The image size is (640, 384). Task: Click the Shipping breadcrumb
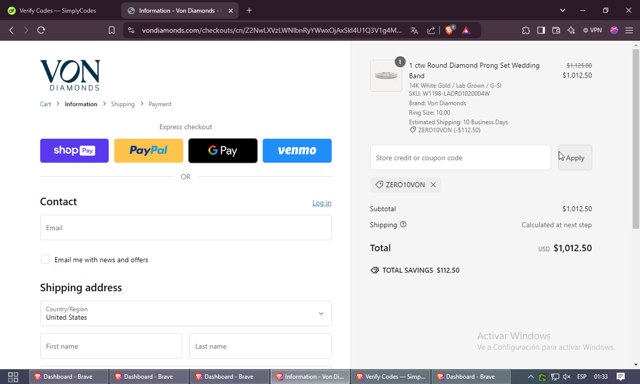click(x=123, y=104)
